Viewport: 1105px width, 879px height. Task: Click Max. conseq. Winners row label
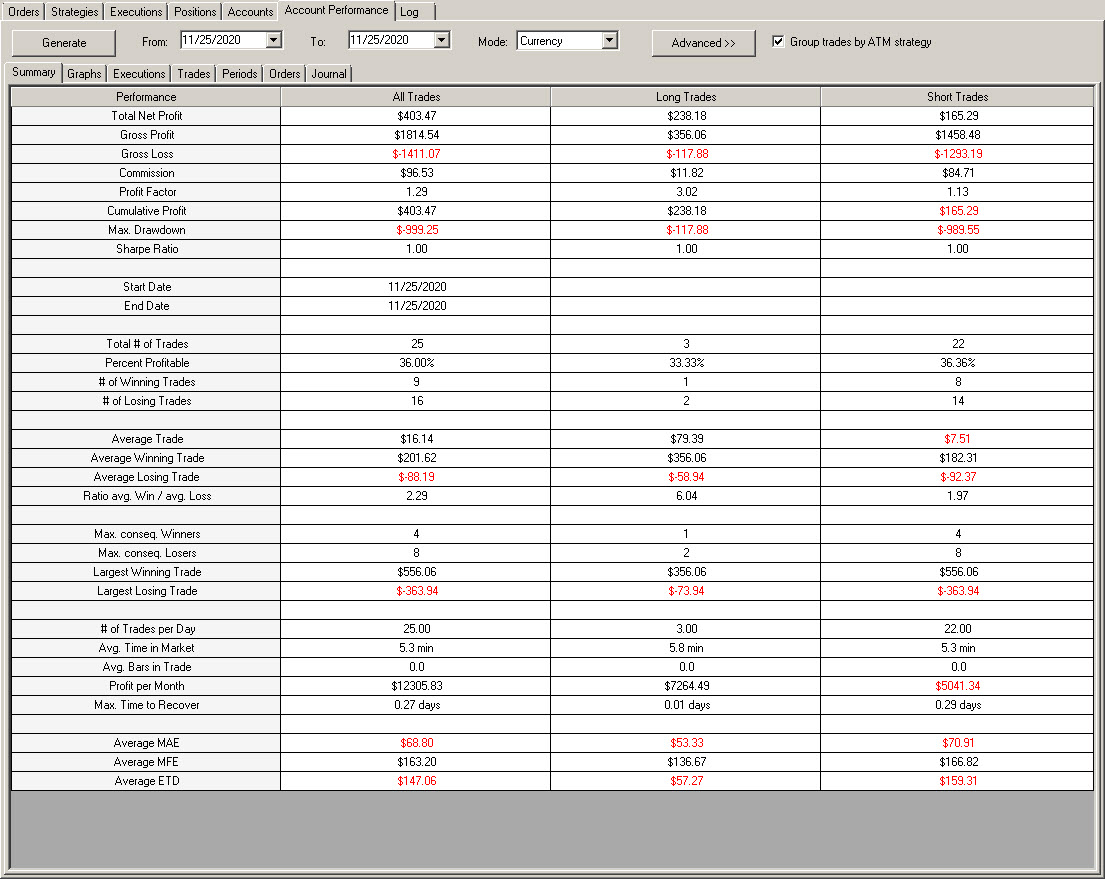pos(147,534)
